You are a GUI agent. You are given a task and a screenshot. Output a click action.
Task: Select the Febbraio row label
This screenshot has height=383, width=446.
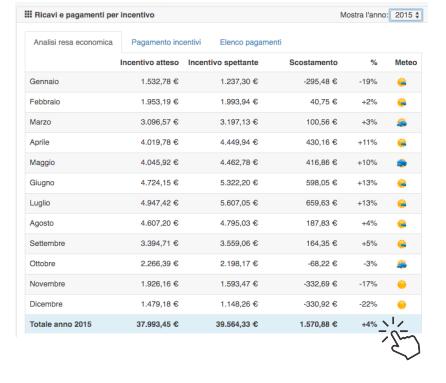pos(45,102)
